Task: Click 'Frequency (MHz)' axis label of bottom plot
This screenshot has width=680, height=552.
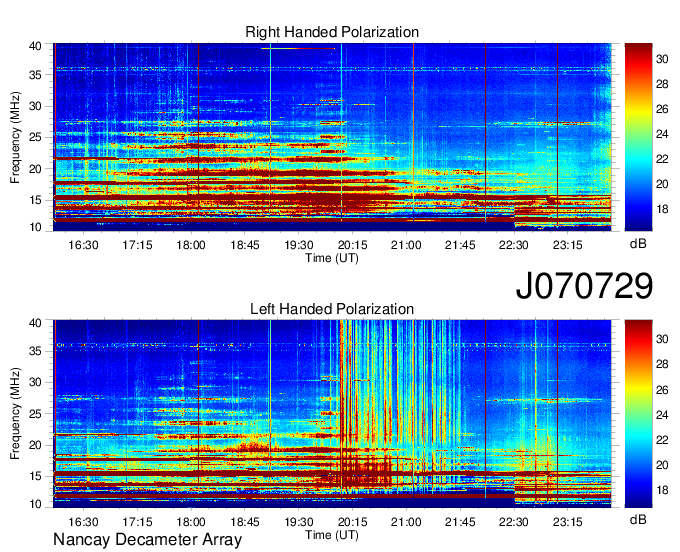Action: pos(15,414)
